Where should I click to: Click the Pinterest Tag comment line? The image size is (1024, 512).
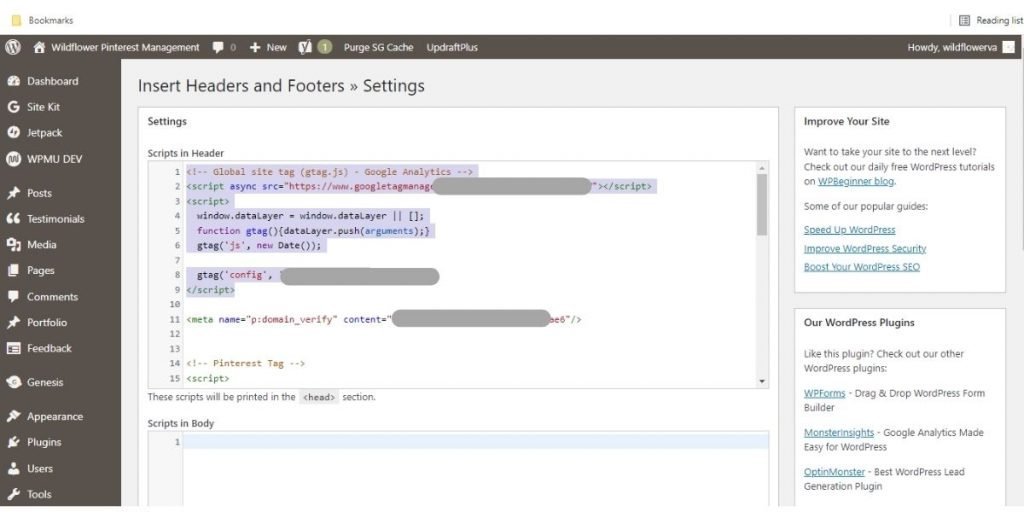pyautogui.click(x=246, y=363)
